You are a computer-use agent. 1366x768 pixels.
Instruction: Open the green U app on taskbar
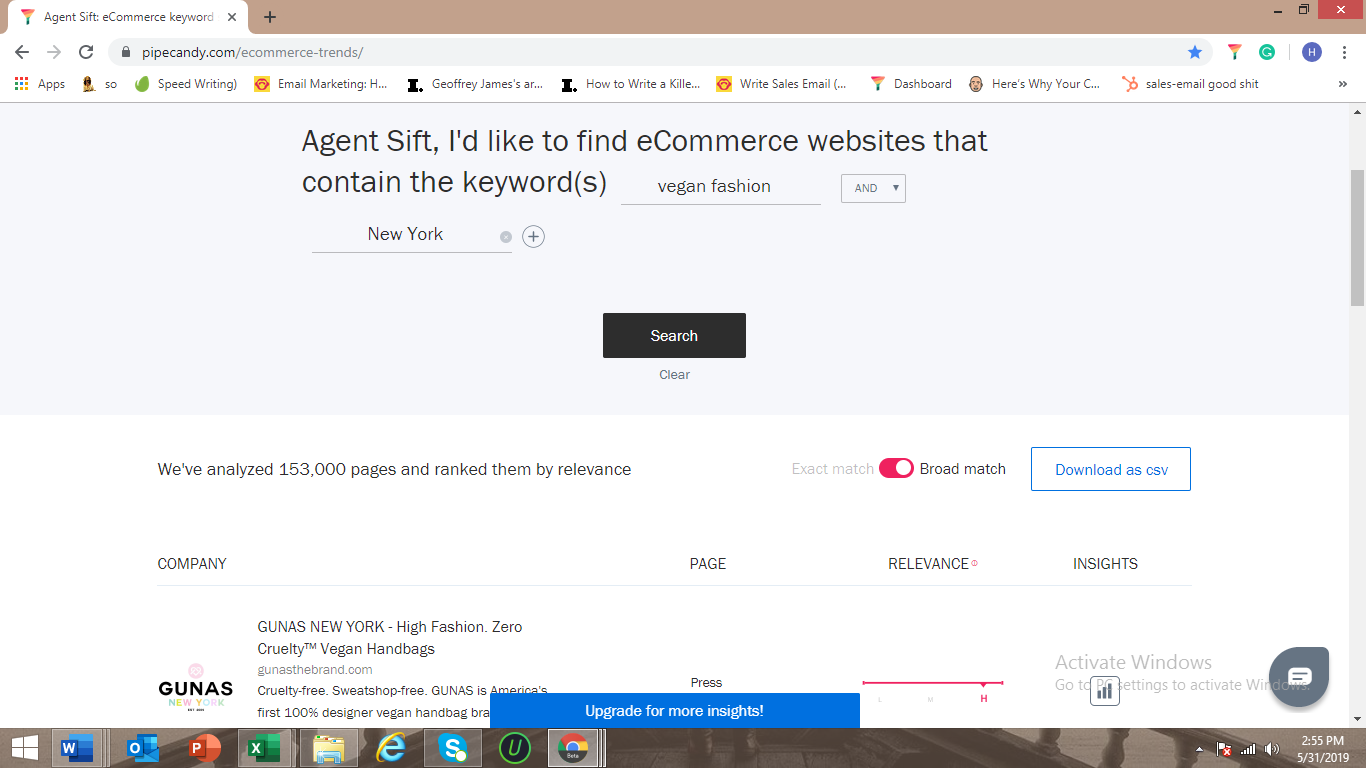click(x=515, y=747)
